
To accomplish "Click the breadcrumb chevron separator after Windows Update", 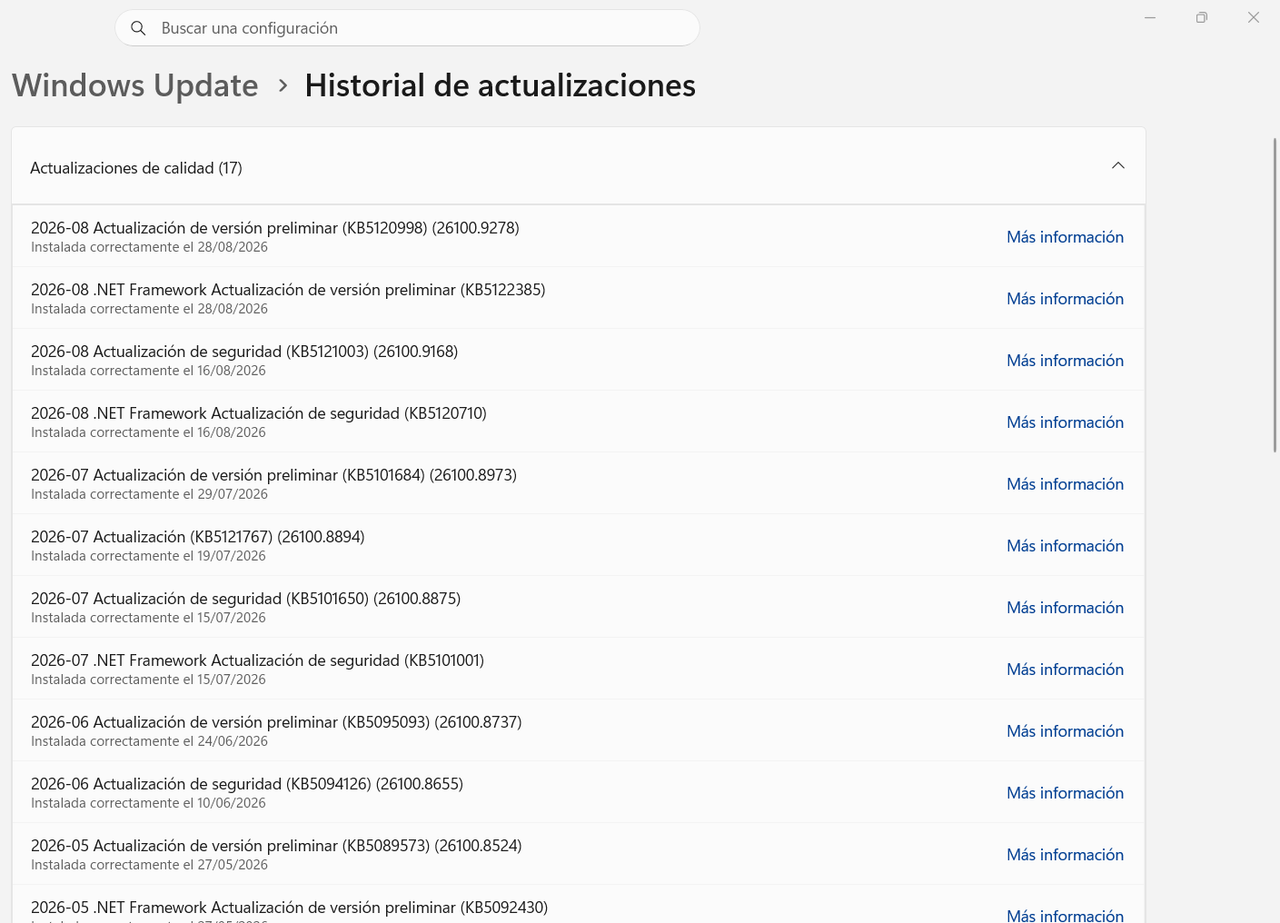I will tap(283, 86).
